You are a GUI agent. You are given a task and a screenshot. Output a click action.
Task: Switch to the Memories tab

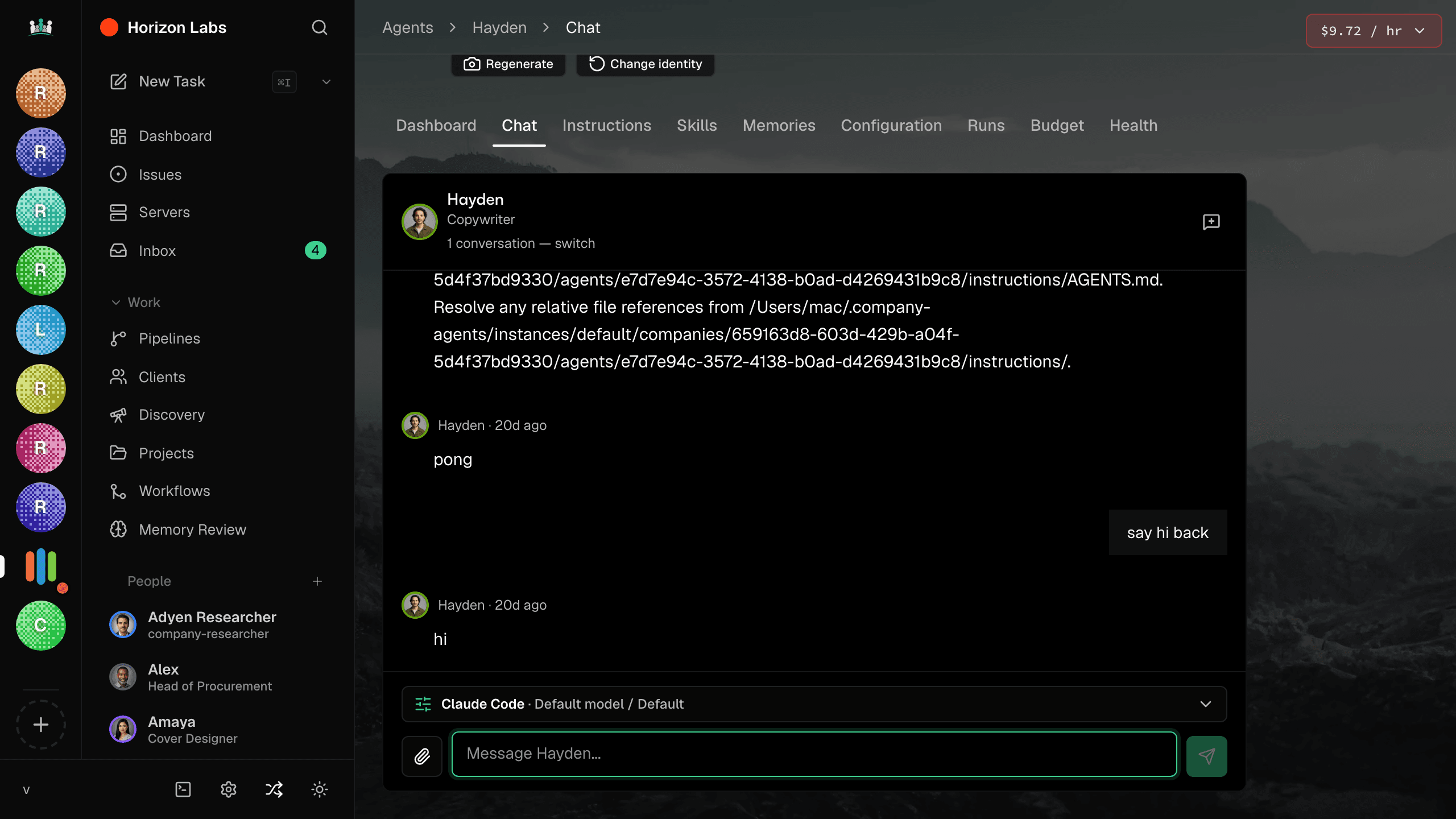[779, 126]
